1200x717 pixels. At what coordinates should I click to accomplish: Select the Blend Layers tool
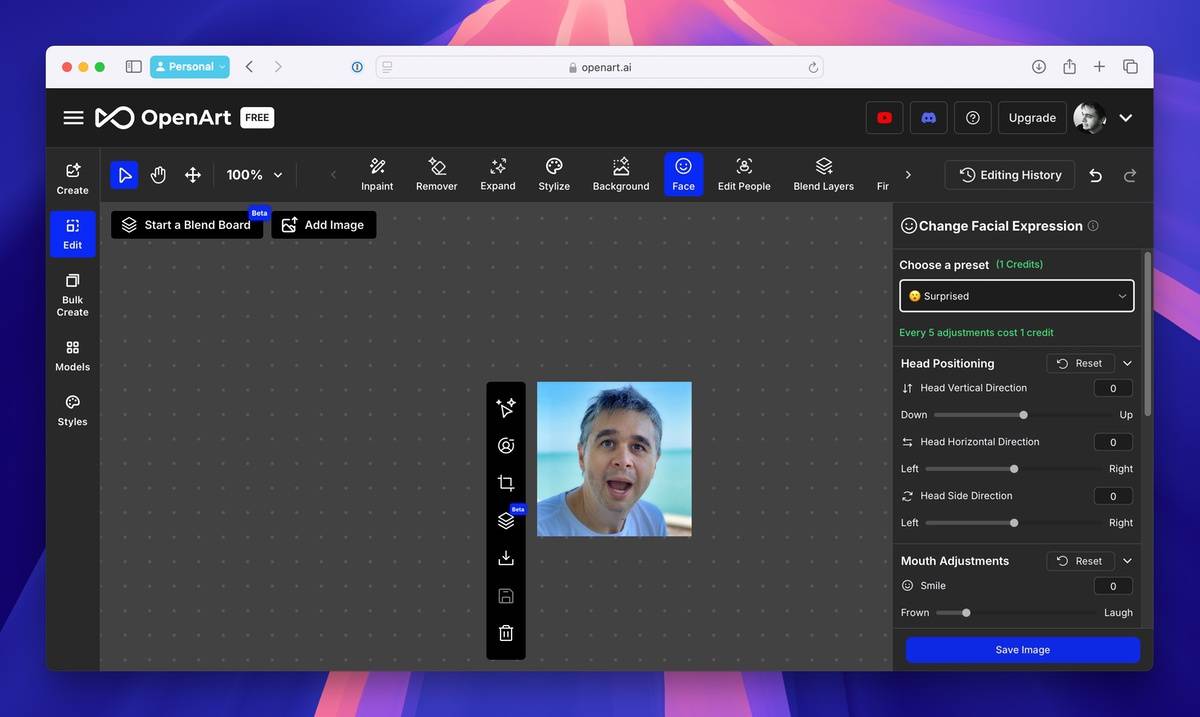tap(824, 174)
